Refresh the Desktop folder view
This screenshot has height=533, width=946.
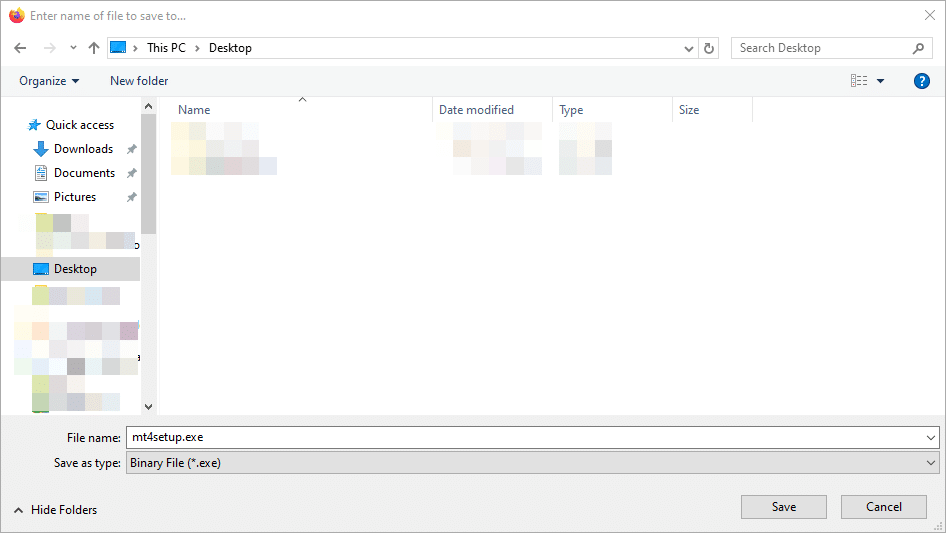pyautogui.click(x=710, y=48)
